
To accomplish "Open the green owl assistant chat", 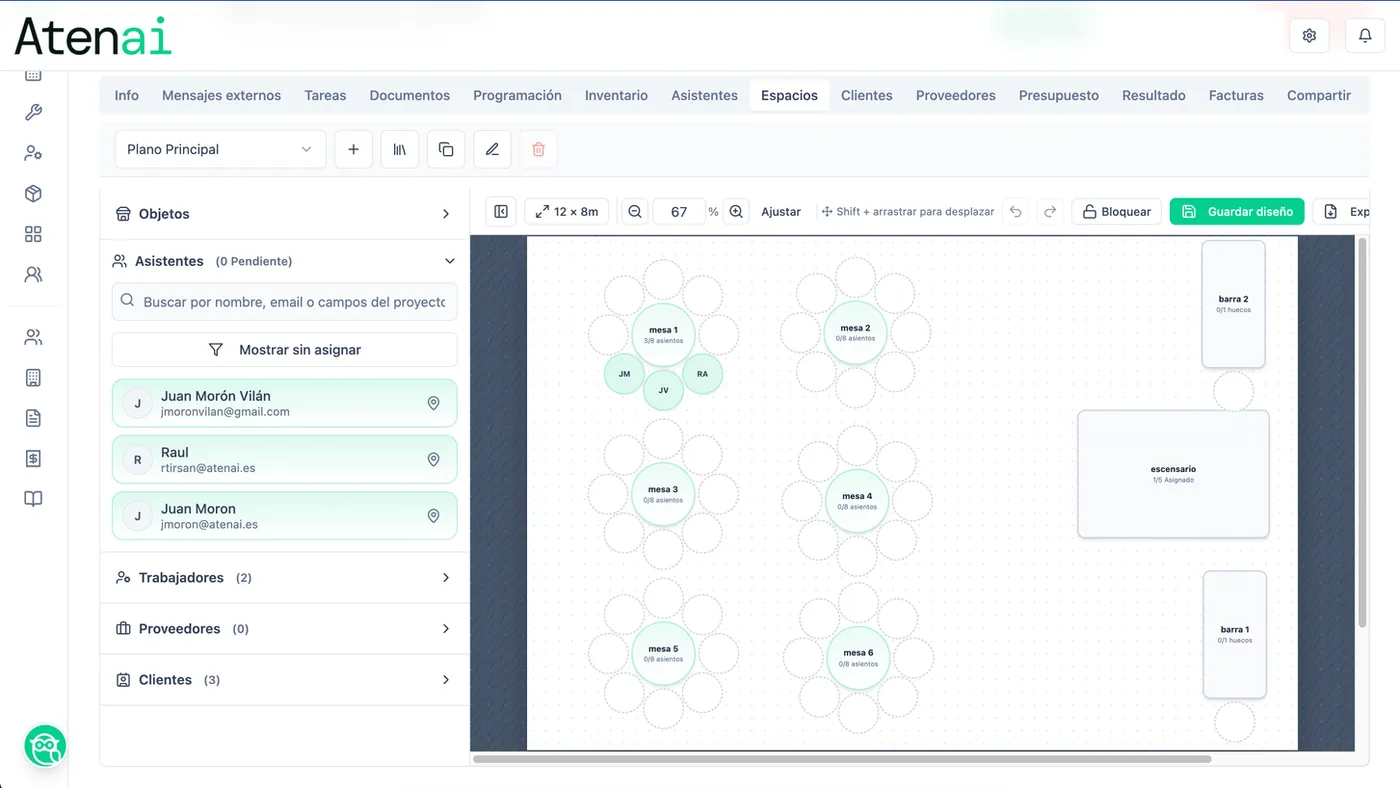I will (x=45, y=746).
